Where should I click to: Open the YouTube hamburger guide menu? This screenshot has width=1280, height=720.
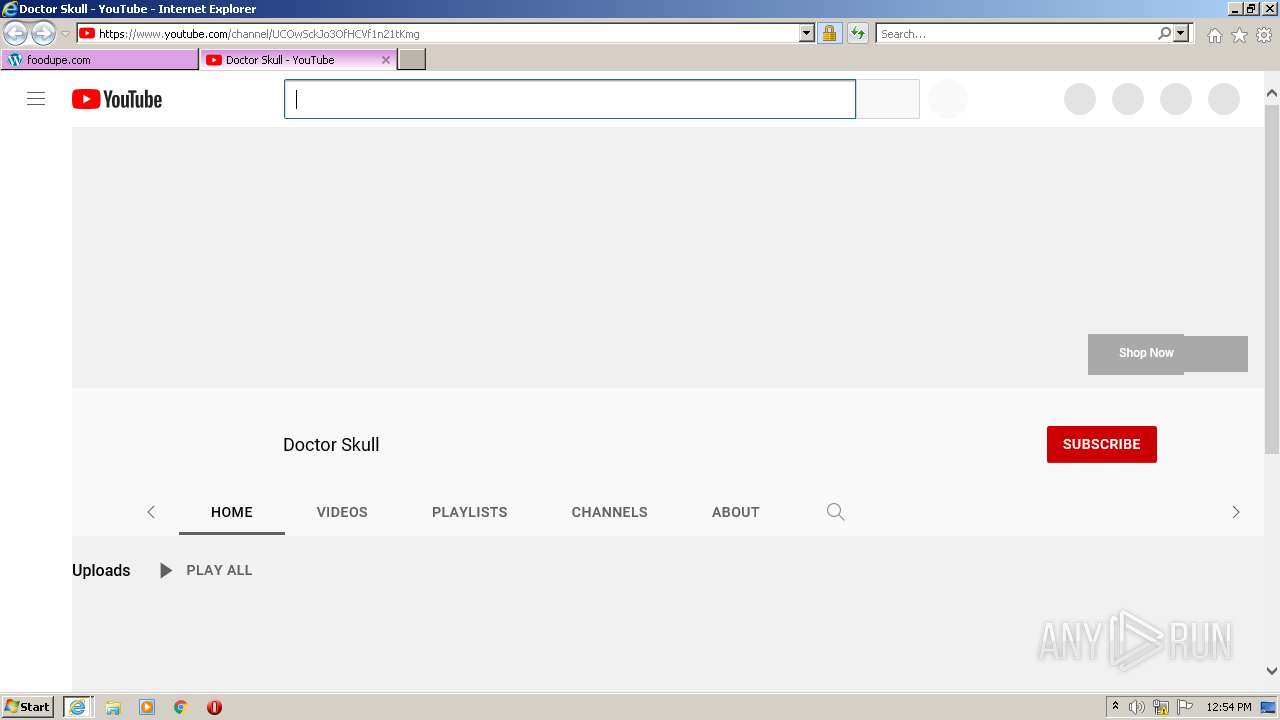[x=36, y=99]
